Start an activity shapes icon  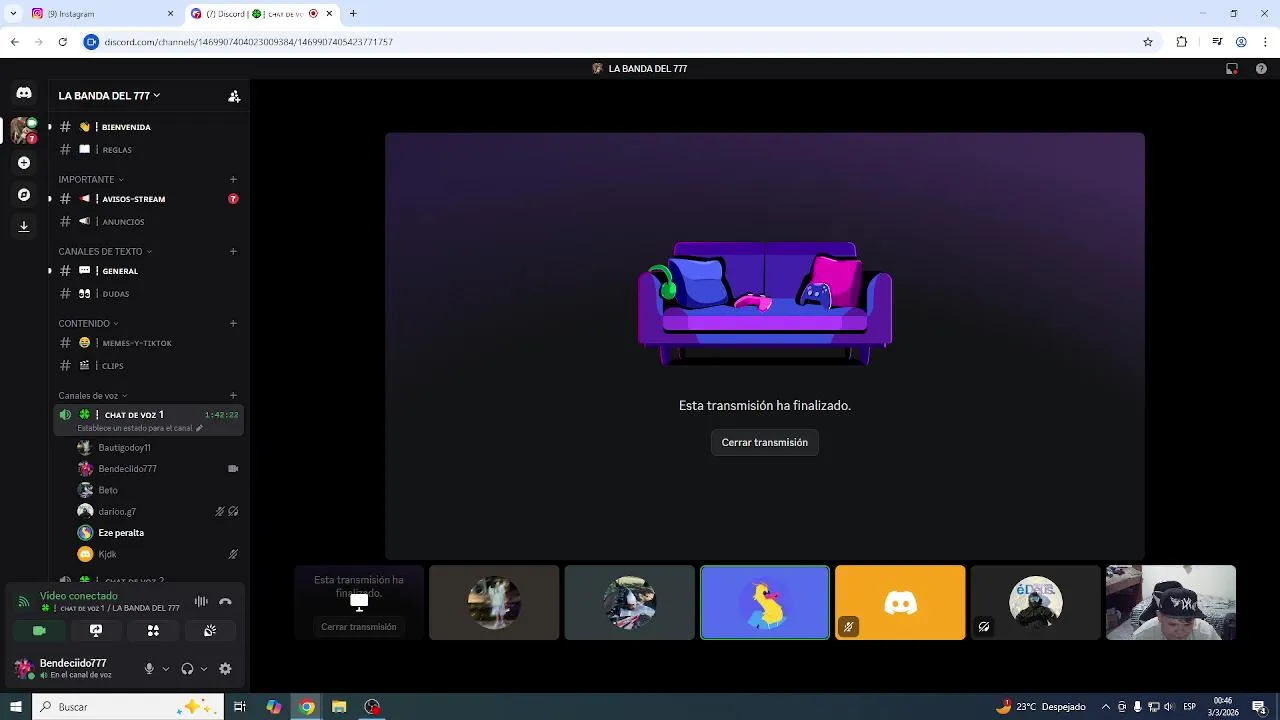(x=153, y=631)
